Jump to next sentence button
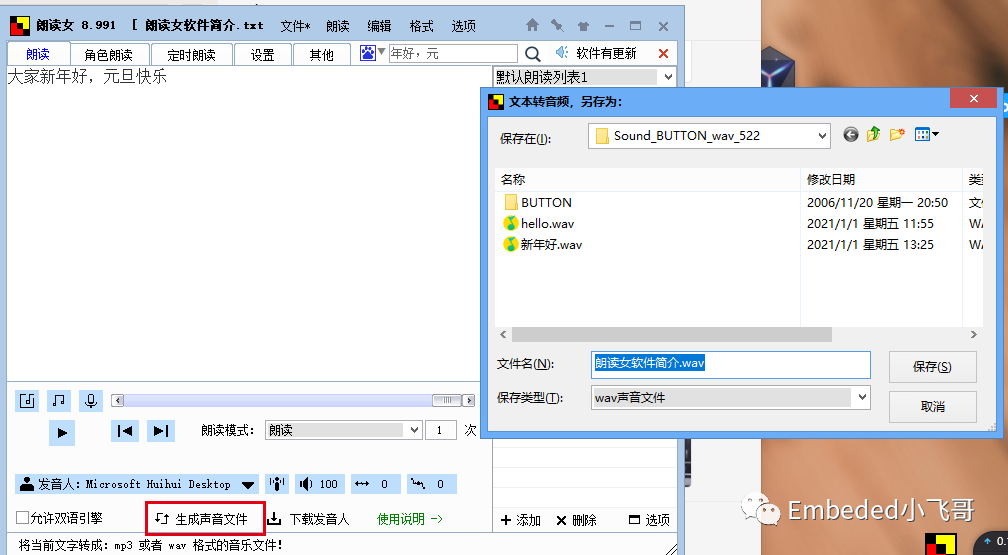 click(x=161, y=431)
